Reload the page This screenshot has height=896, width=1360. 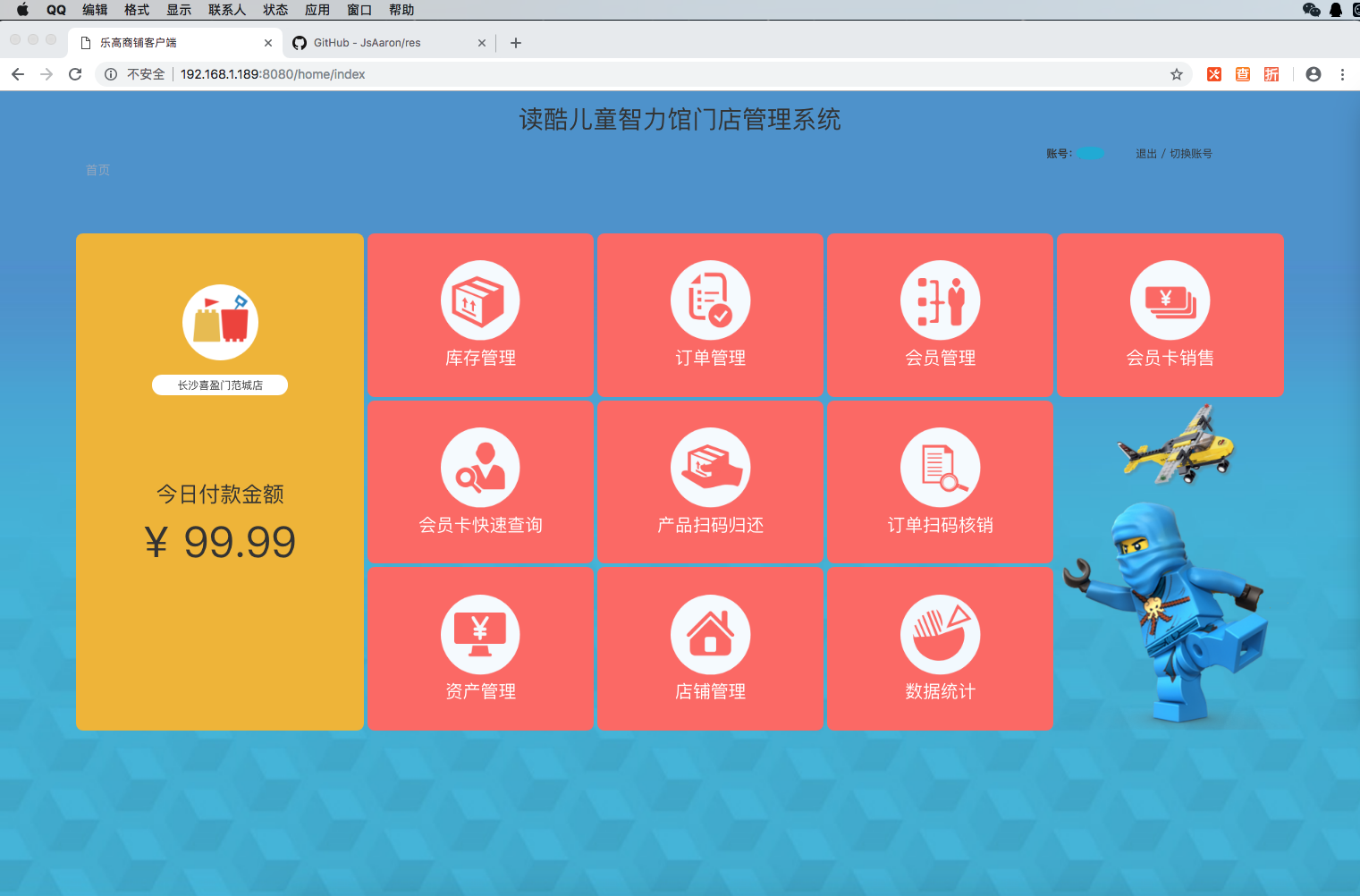click(x=75, y=74)
